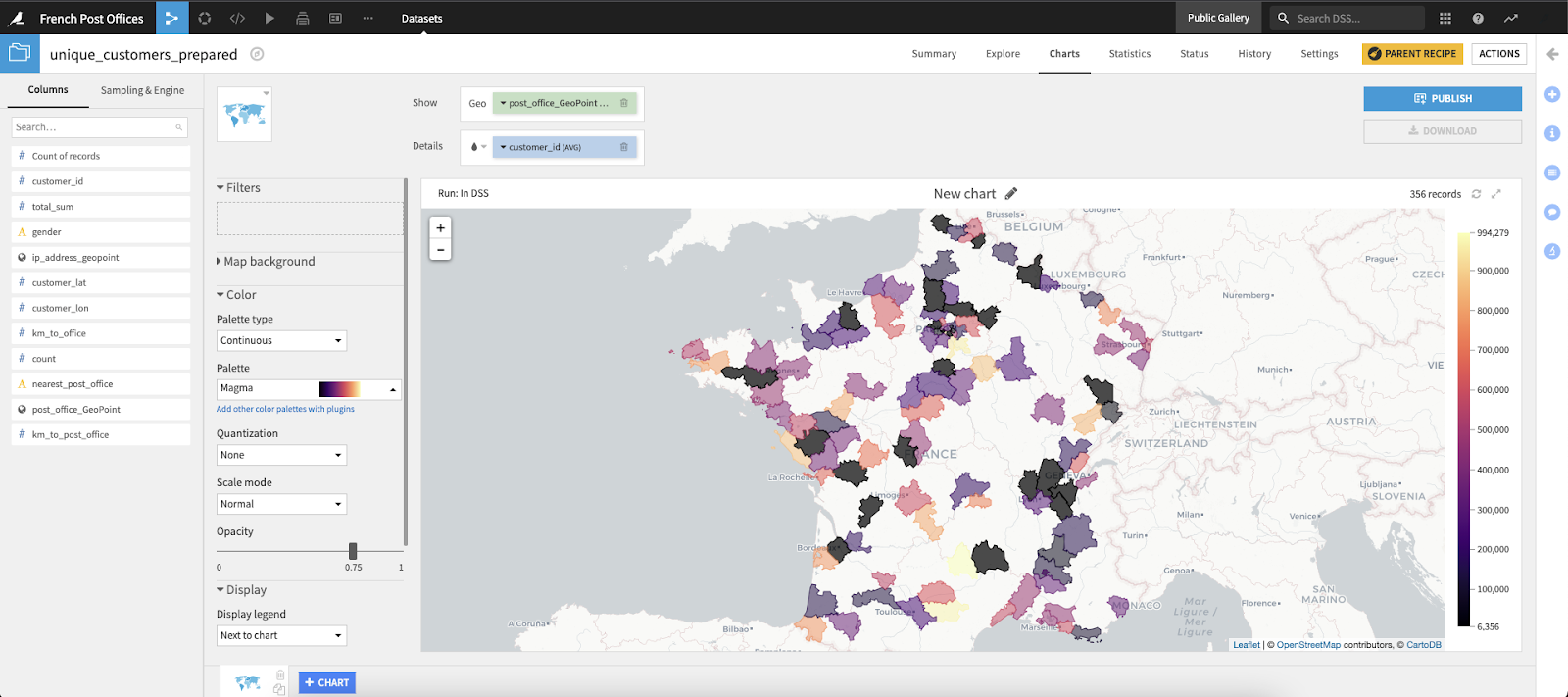
Task: Refresh the chart records
Action: click(x=1476, y=194)
